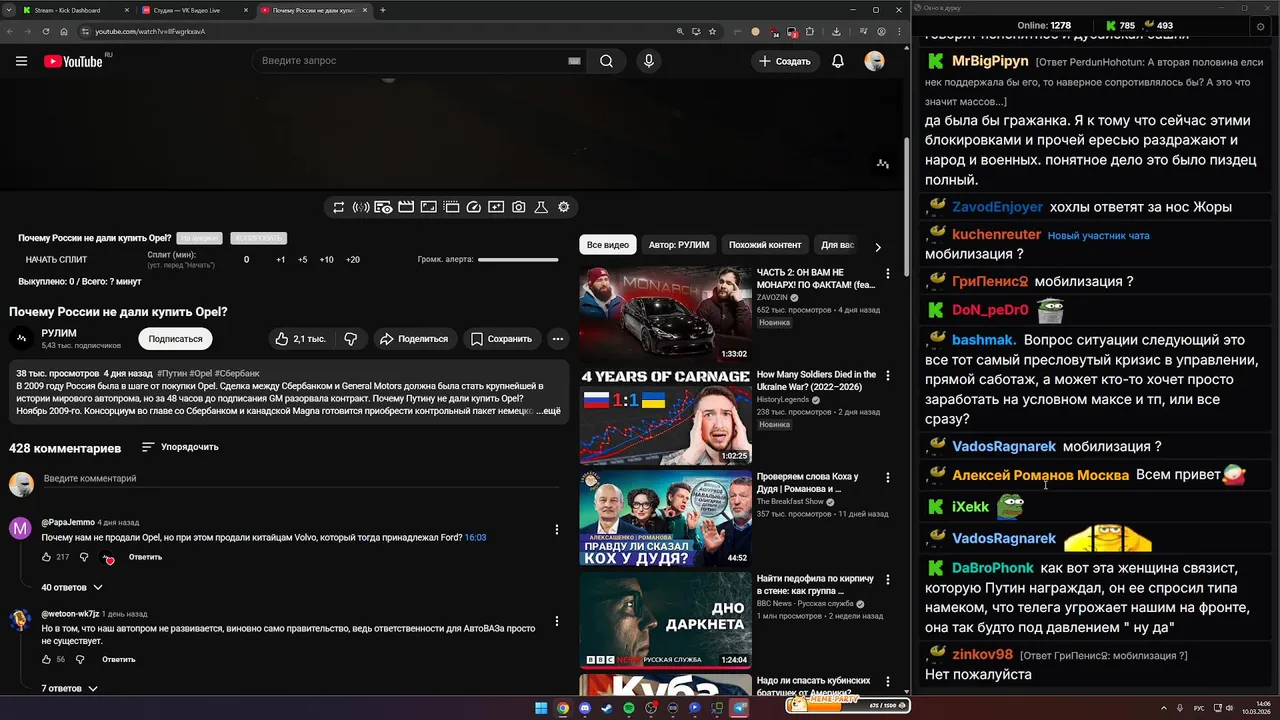Adjust the 'Громк. алерта' volume slider

[518, 260]
